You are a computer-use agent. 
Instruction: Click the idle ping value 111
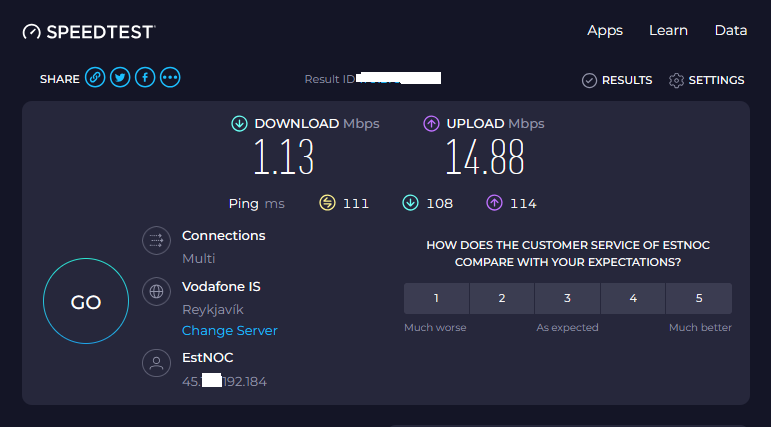click(x=356, y=204)
